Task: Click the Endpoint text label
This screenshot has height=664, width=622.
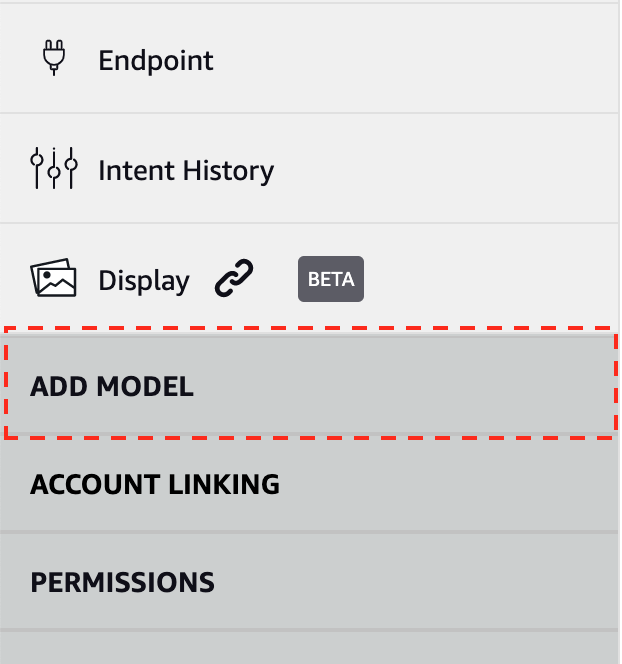Action: pyautogui.click(x=156, y=60)
